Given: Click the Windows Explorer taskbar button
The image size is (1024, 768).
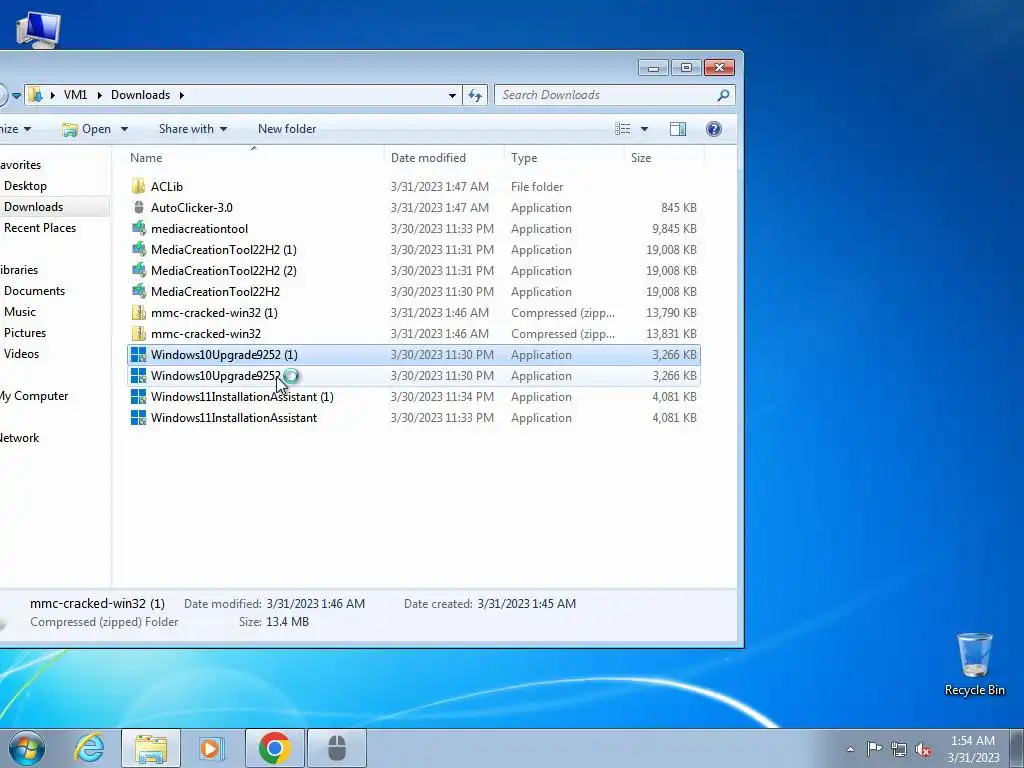Looking at the screenshot, I should coord(151,748).
